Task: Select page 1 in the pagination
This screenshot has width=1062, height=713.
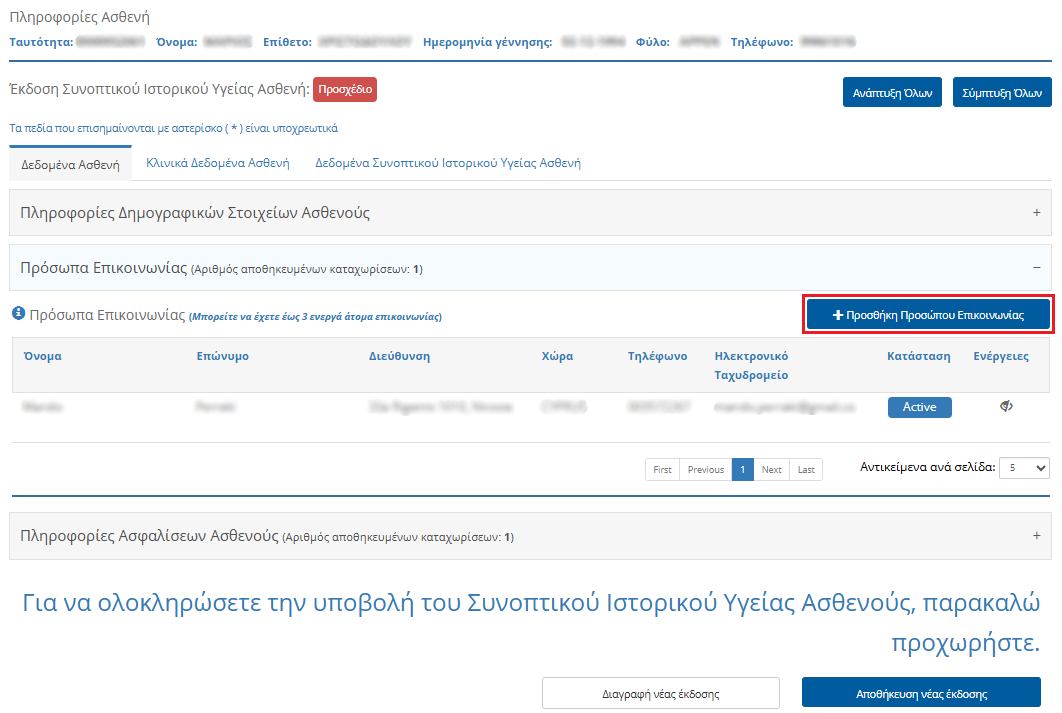Action: click(x=742, y=470)
